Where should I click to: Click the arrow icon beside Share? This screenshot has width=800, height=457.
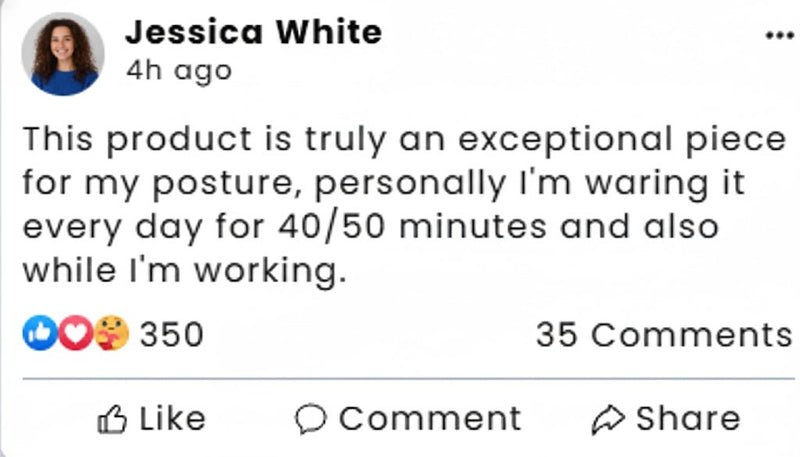pyautogui.click(x=607, y=419)
